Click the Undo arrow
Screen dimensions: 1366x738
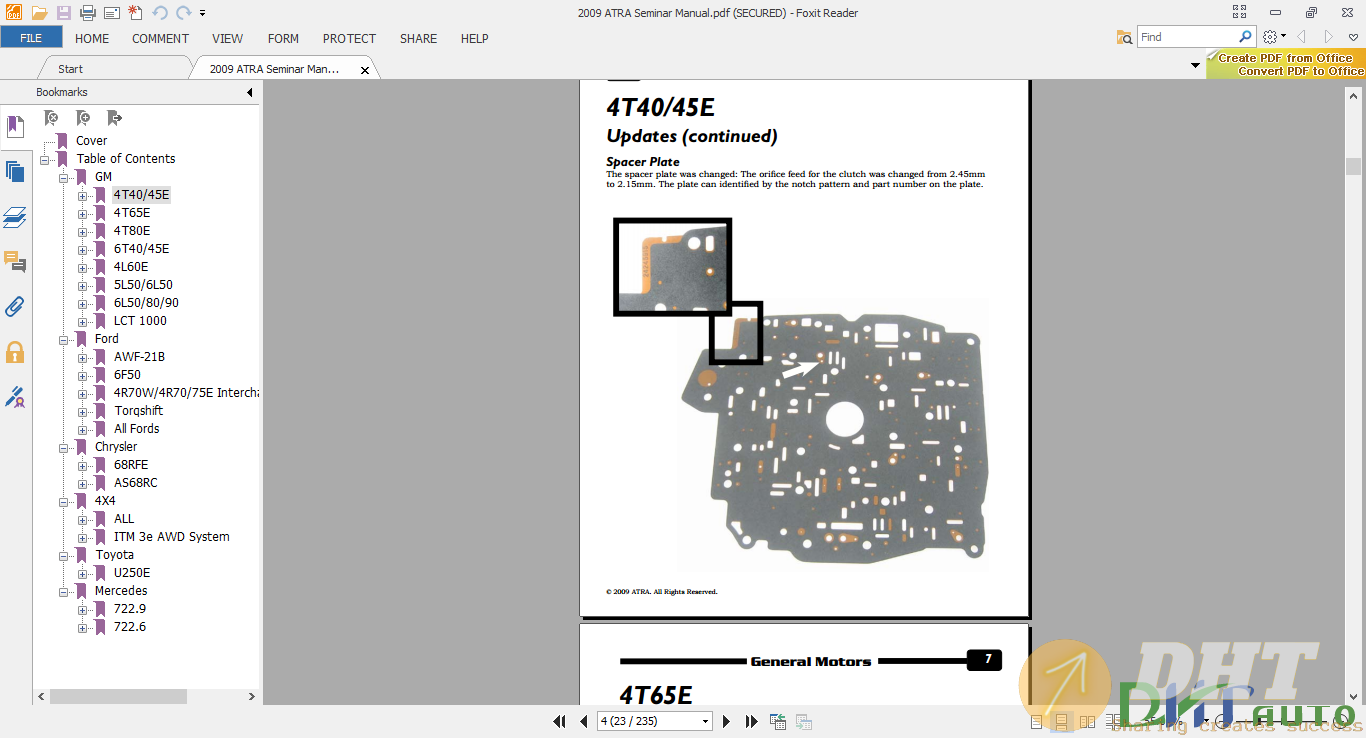[x=160, y=13]
